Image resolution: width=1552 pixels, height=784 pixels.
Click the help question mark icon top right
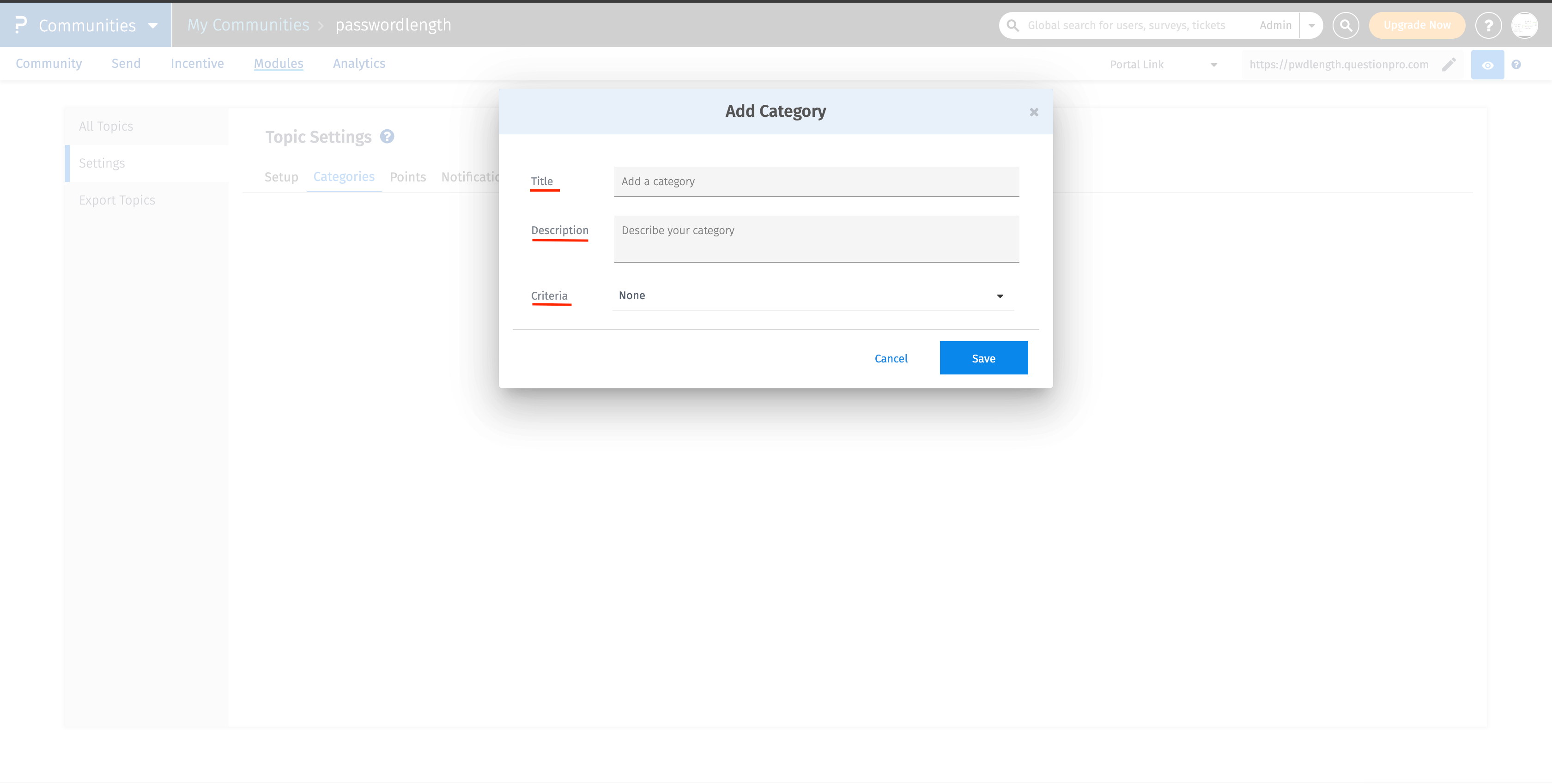pos(1488,24)
